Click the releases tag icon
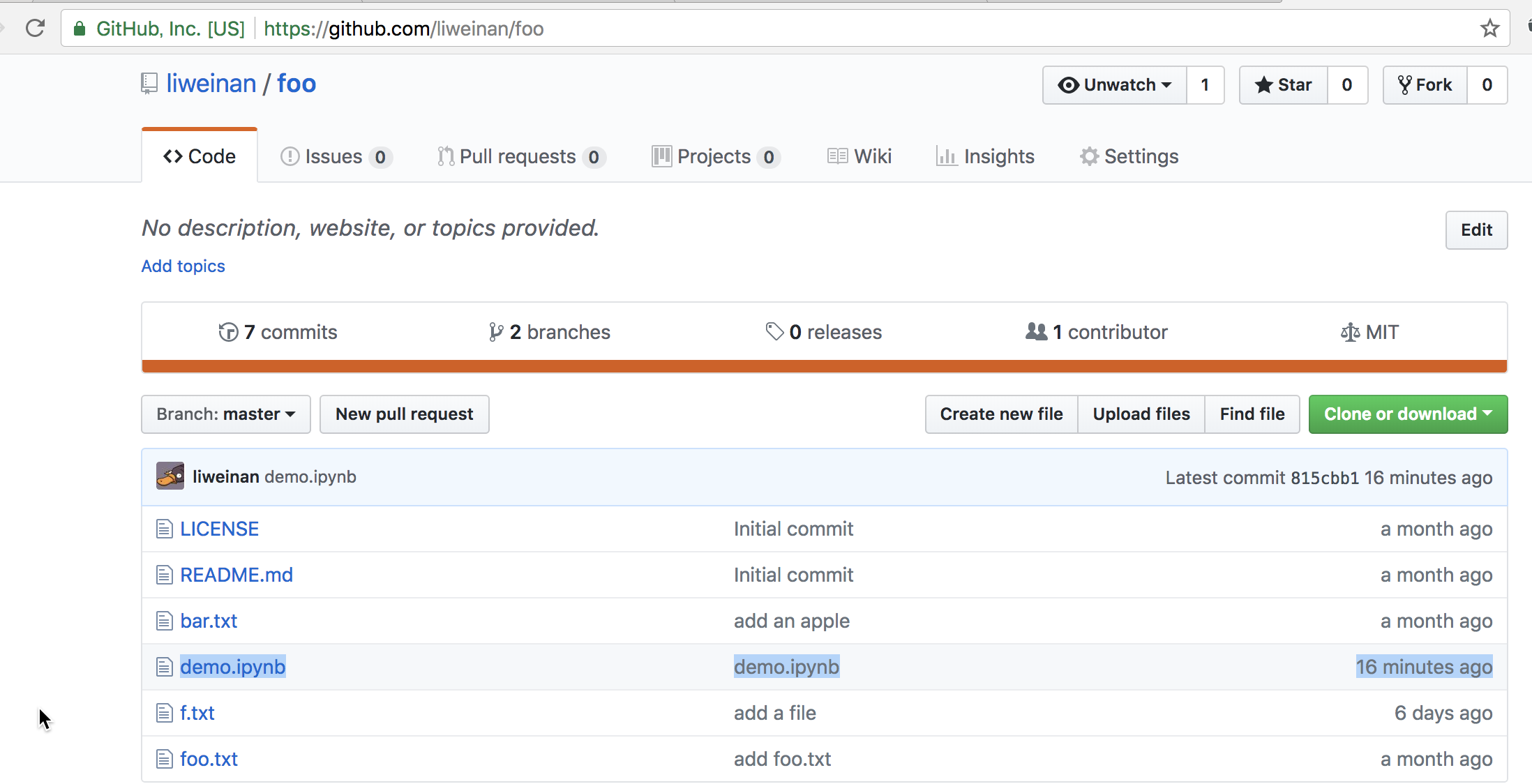Viewport: 1532px width, 784px height. click(774, 332)
